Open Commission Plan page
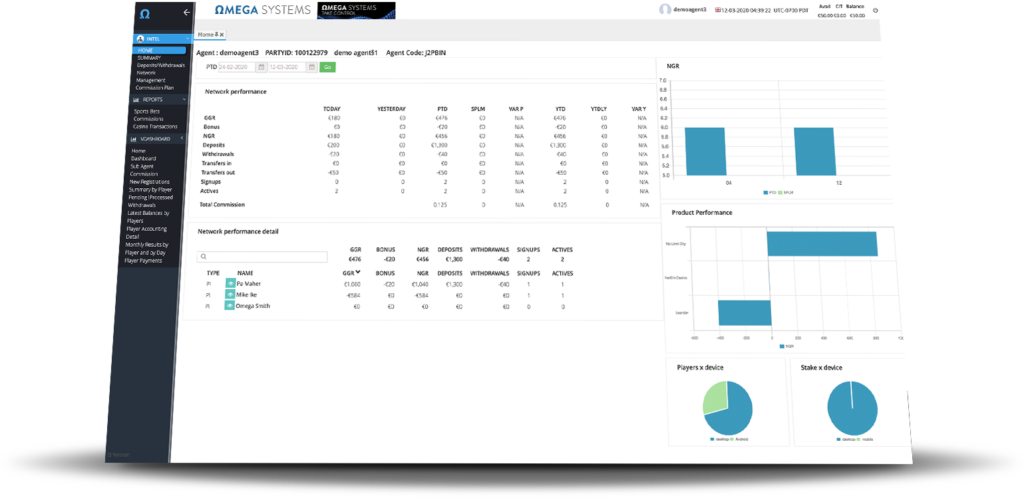The width and height of the screenshot is (1024, 498). coord(155,87)
